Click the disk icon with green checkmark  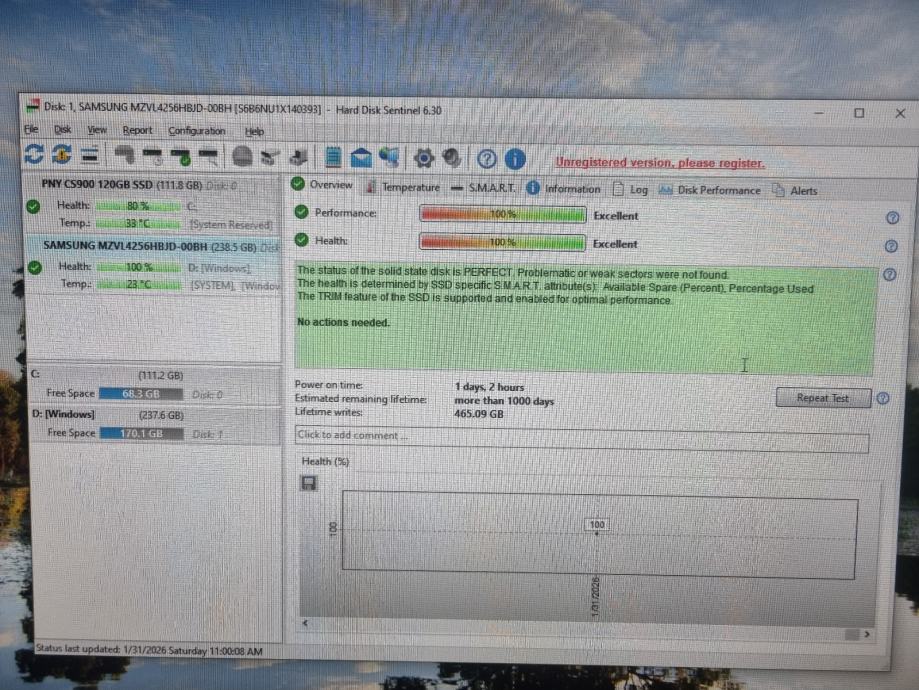pos(181,157)
